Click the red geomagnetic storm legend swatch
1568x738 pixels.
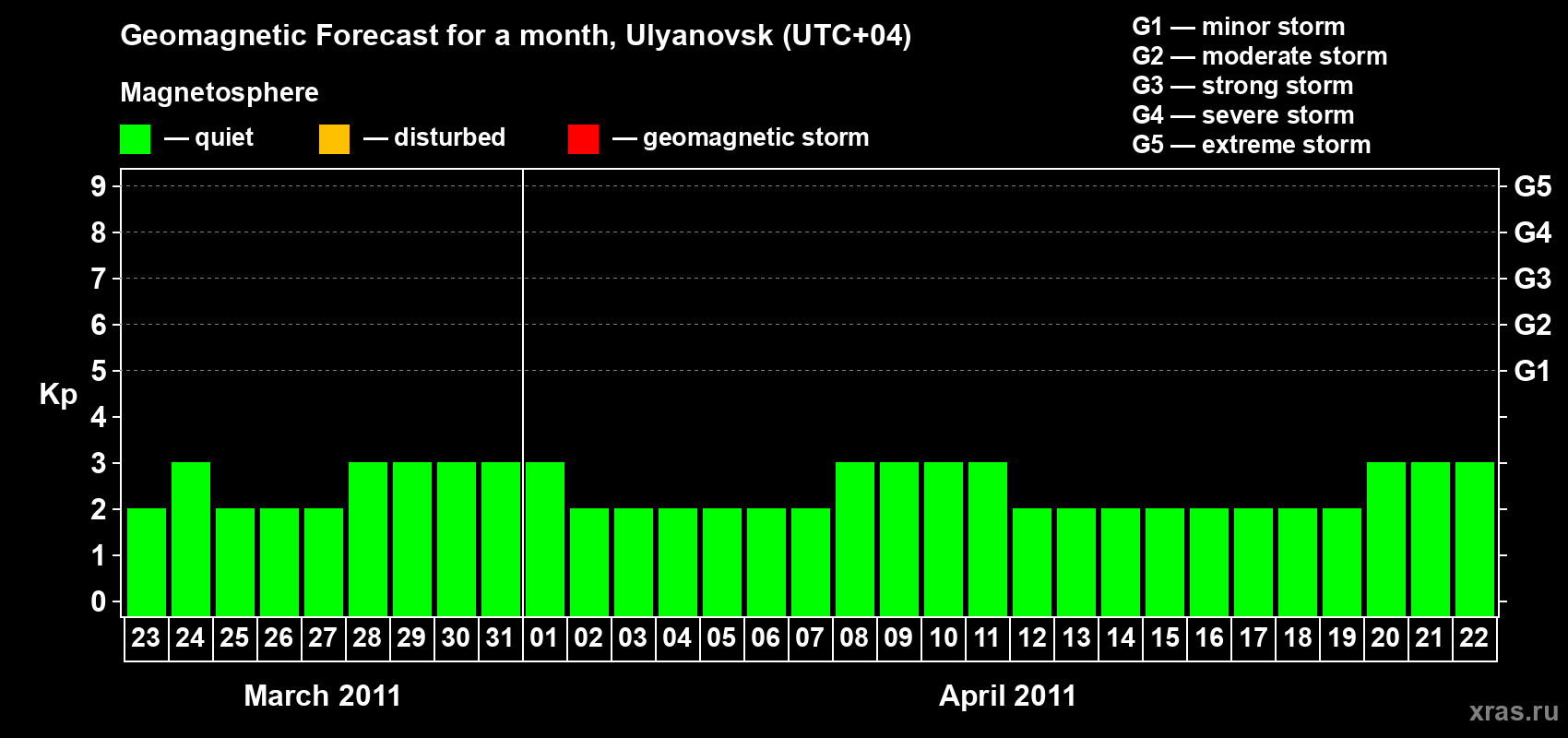[583, 139]
